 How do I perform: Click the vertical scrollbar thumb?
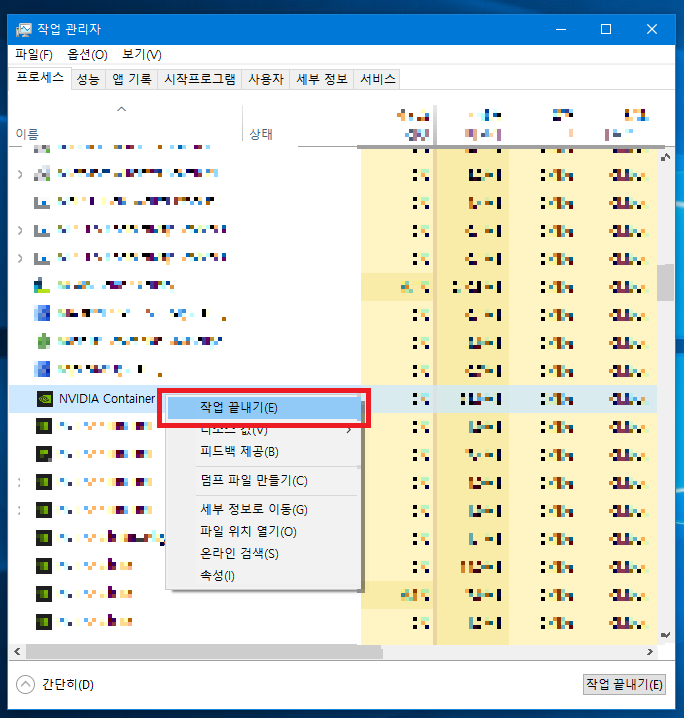(x=666, y=283)
